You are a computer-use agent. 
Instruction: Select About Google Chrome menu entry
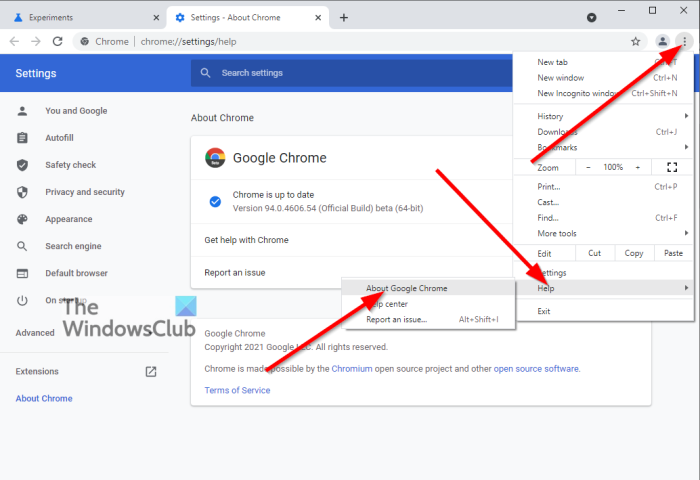[x=406, y=288]
